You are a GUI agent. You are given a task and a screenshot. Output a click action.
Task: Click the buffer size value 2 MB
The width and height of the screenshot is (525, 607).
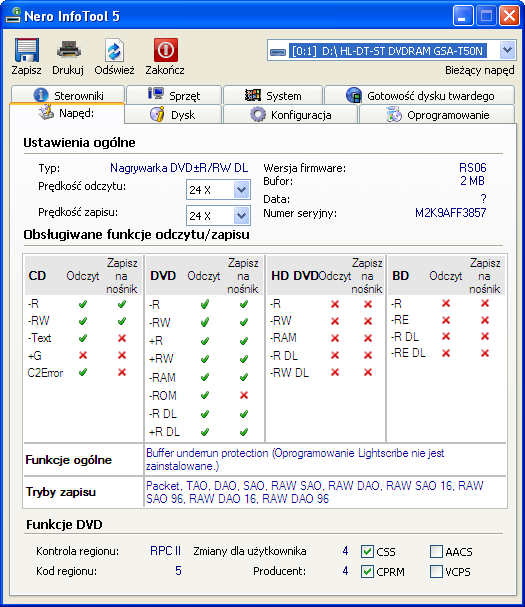click(472, 181)
